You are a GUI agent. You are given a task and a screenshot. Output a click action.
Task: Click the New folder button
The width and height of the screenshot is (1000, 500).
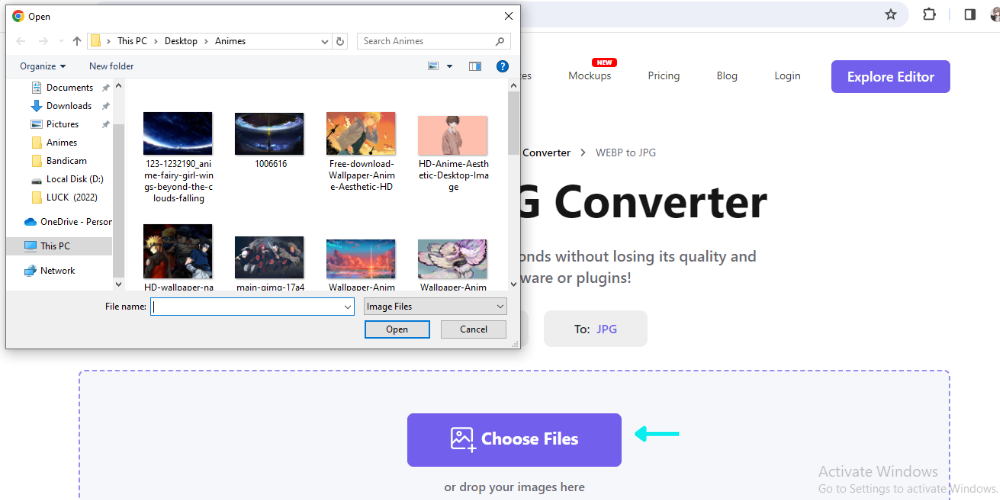[x=112, y=66]
